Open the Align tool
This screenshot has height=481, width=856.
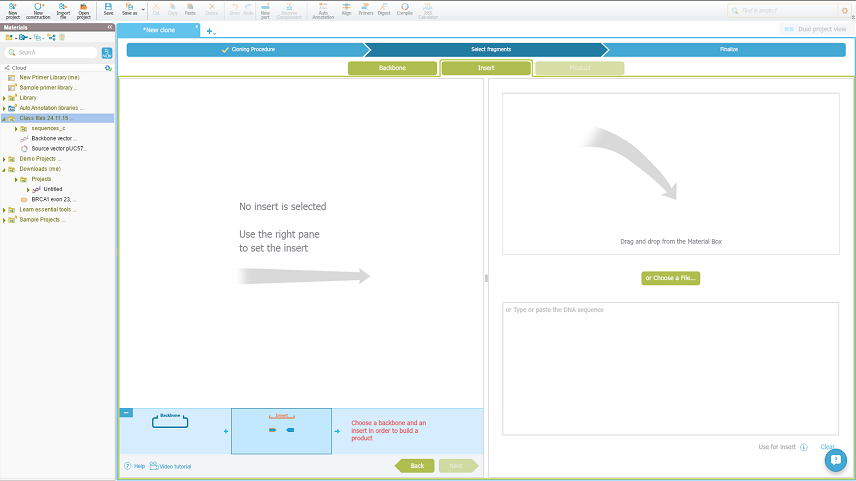pos(346,10)
